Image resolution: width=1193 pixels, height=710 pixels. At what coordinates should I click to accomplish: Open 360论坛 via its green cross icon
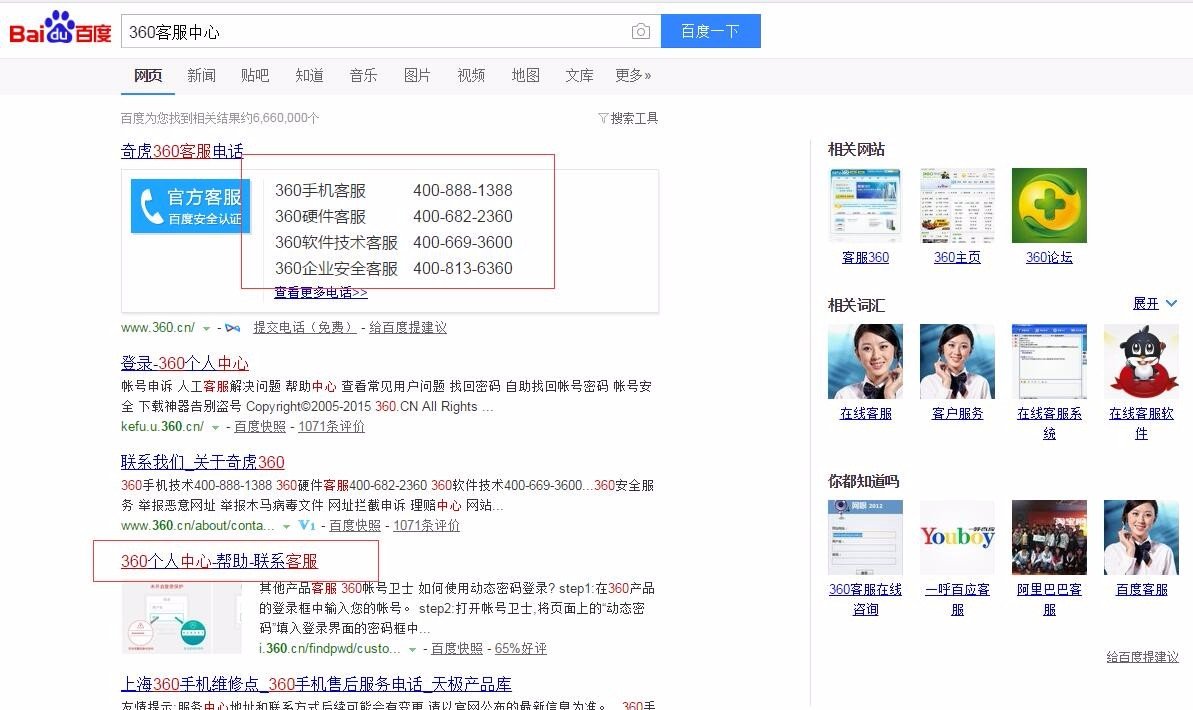point(1048,205)
